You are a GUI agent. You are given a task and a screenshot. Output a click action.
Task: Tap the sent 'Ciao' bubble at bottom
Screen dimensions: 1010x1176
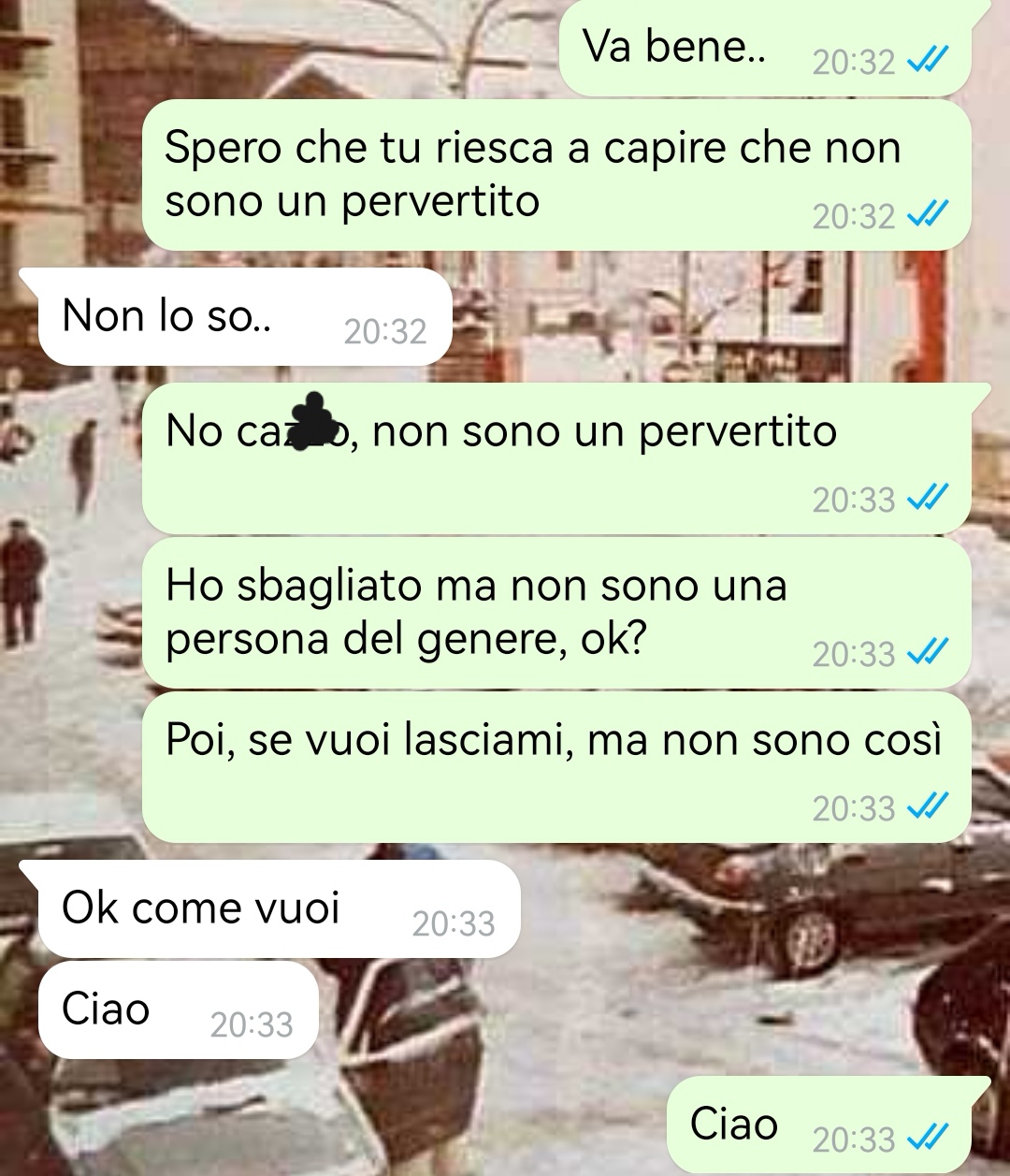pyautogui.click(x=829, y=1125)
